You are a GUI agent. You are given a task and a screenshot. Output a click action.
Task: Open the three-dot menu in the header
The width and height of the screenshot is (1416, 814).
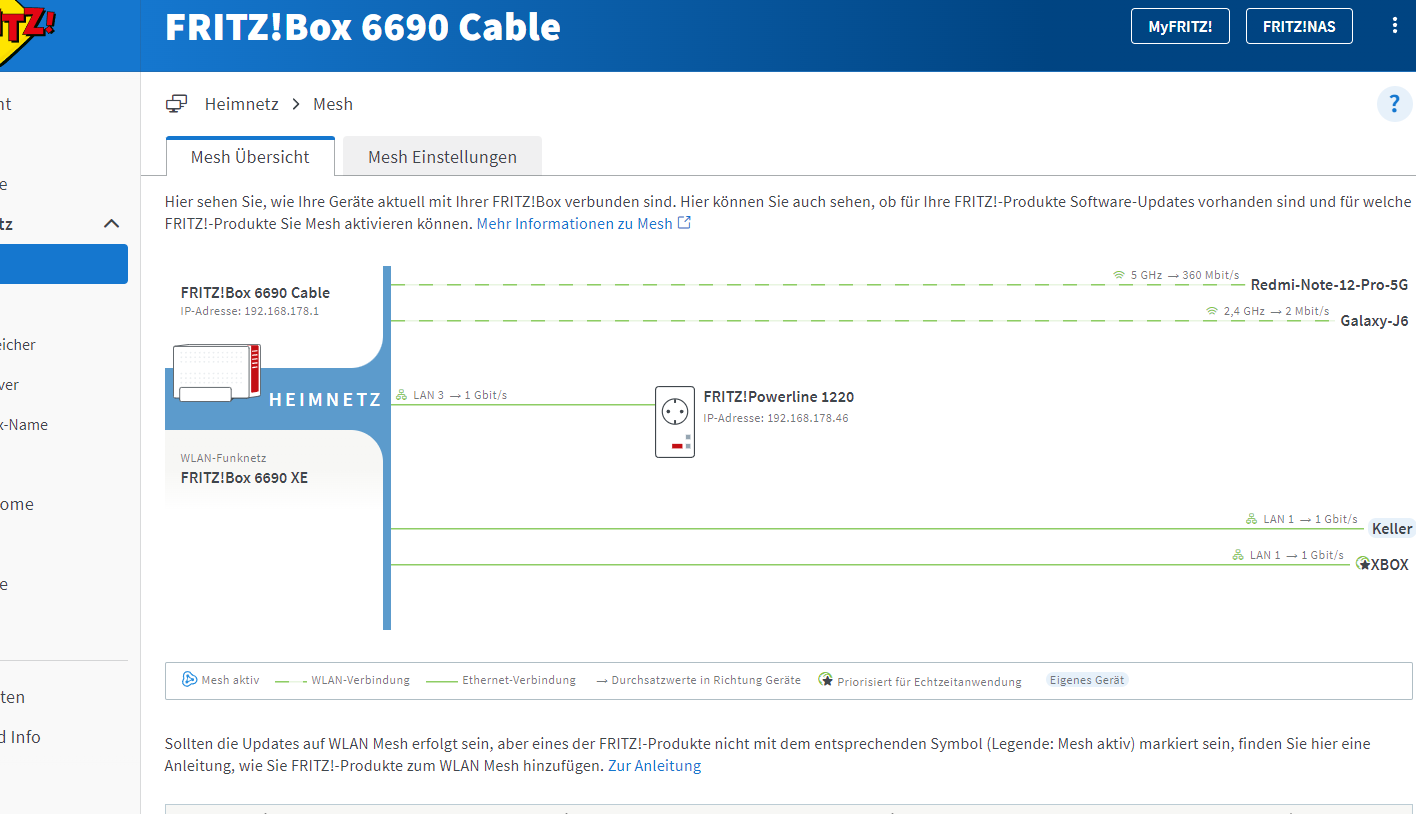point(1395,26)
